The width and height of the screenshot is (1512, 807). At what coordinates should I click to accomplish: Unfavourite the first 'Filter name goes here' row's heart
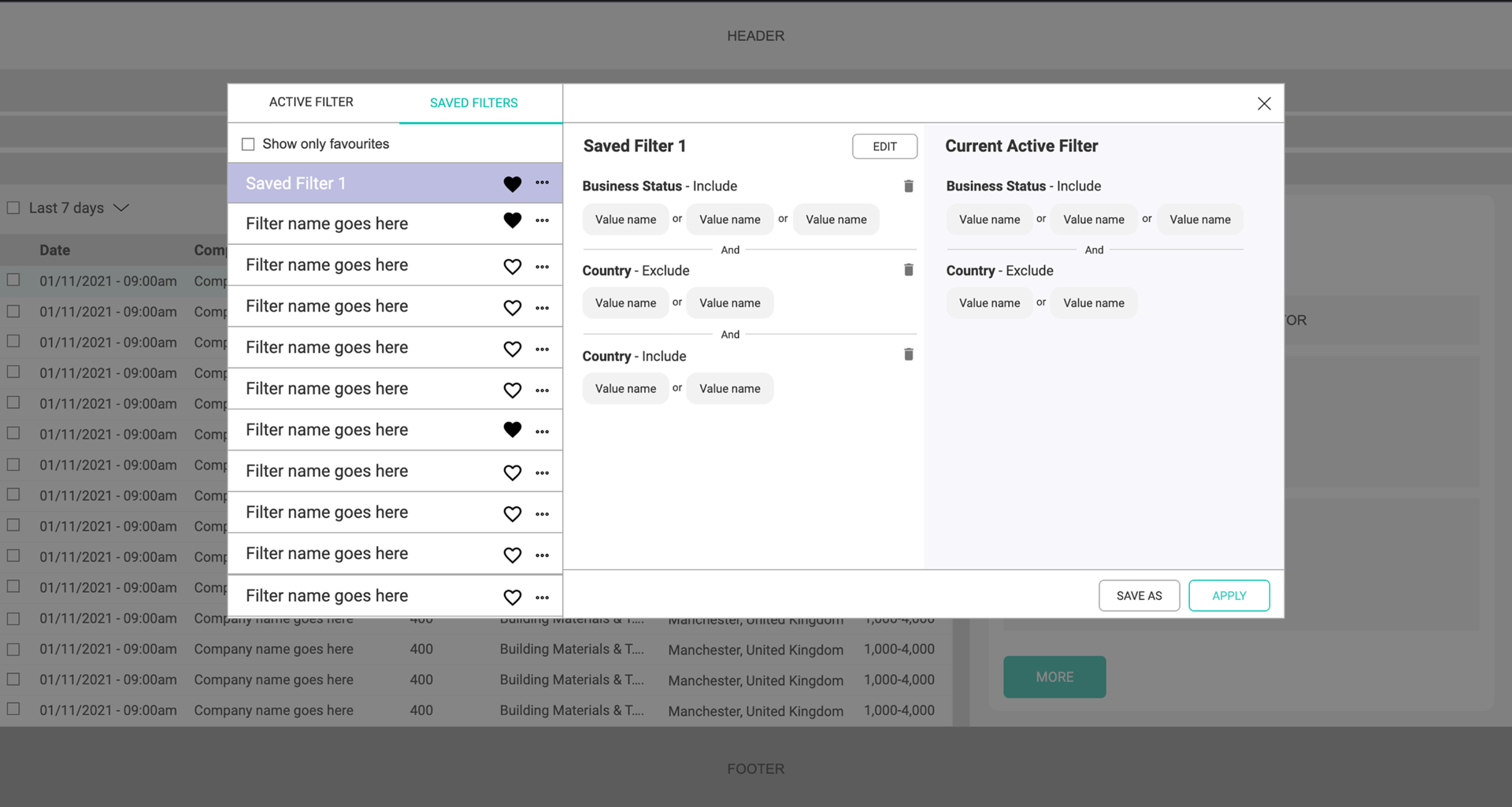click(x=512, y=220)
